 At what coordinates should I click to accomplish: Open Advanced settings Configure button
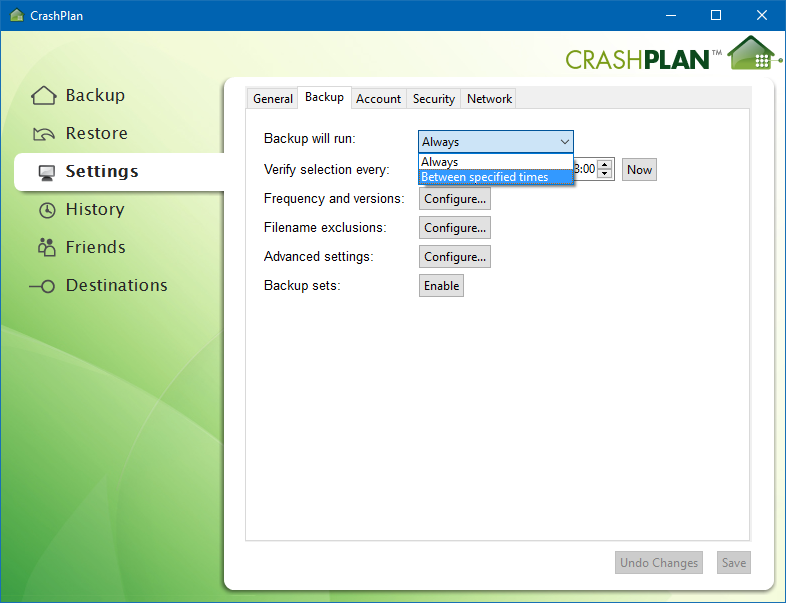tap(455, 257)
